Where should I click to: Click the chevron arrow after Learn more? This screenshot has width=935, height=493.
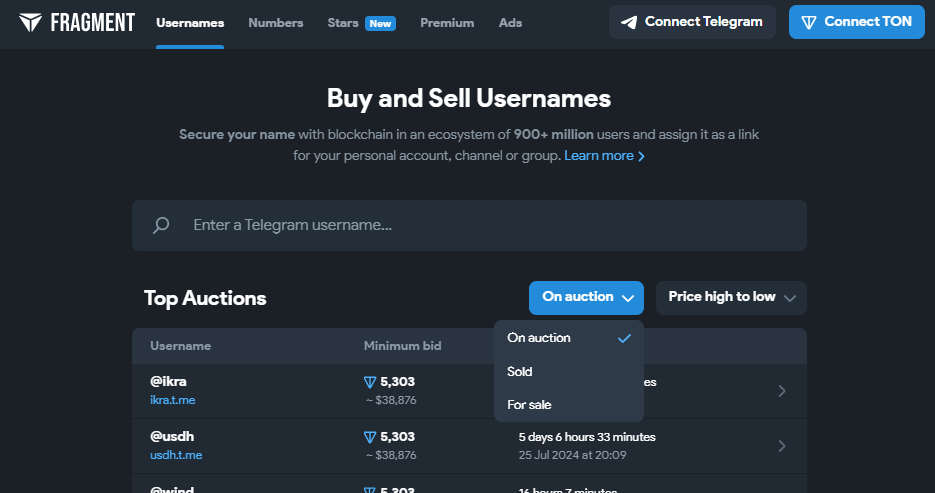tap(642, 156)
